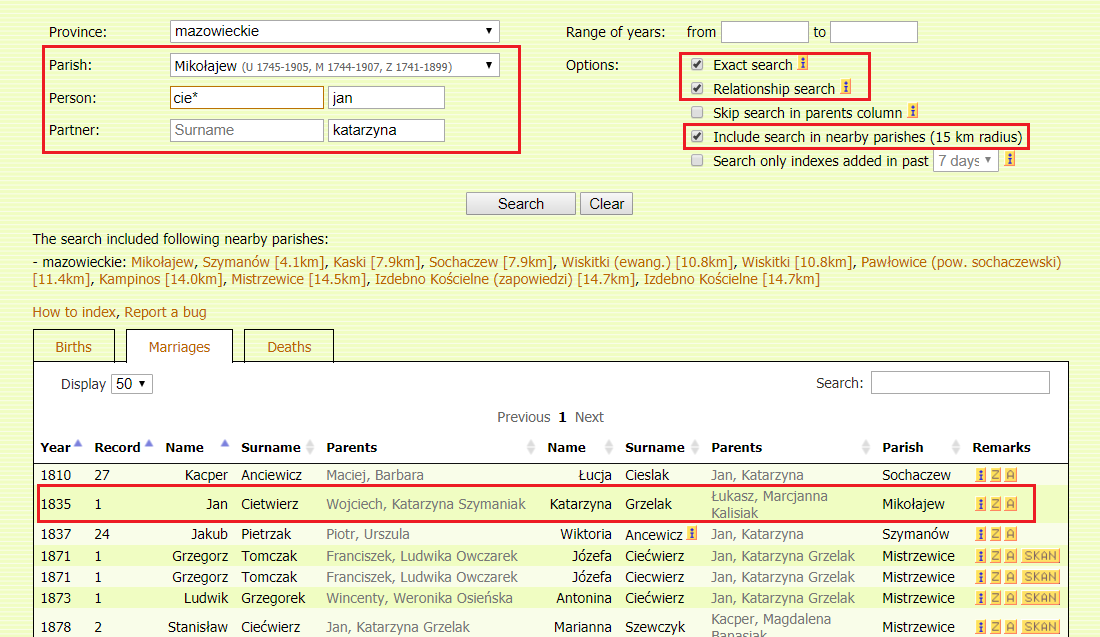This screenshot has width=1100, height=637.
Task: Open SKAN scan for Ludwik Gregorek record
Action: pos(1040,598)
